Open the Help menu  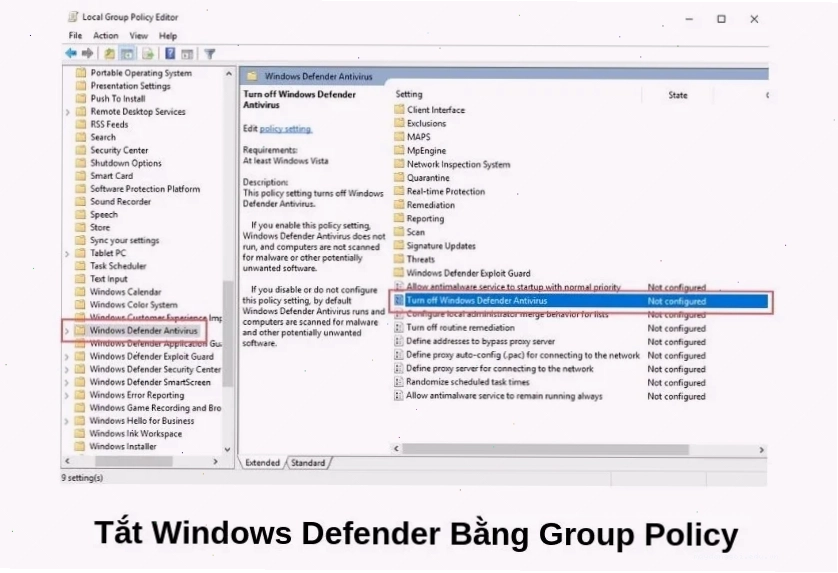168,36
